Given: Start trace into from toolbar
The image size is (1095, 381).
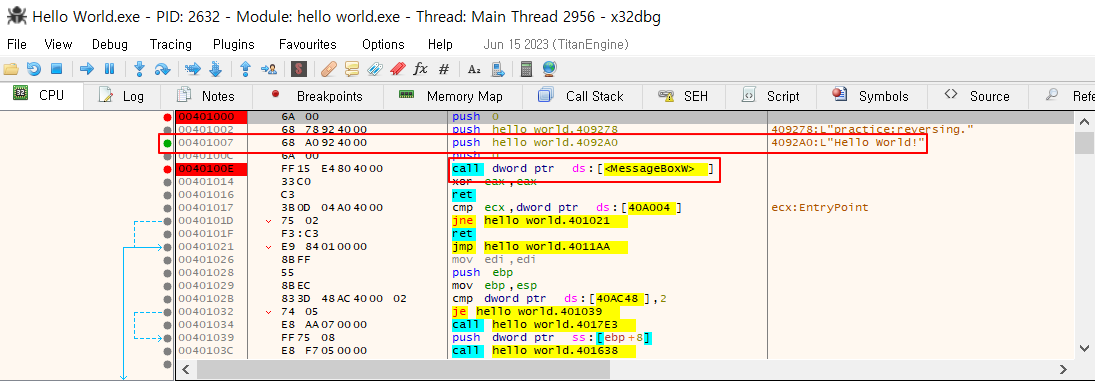Looking at the screenshot, I should (193, 69).
